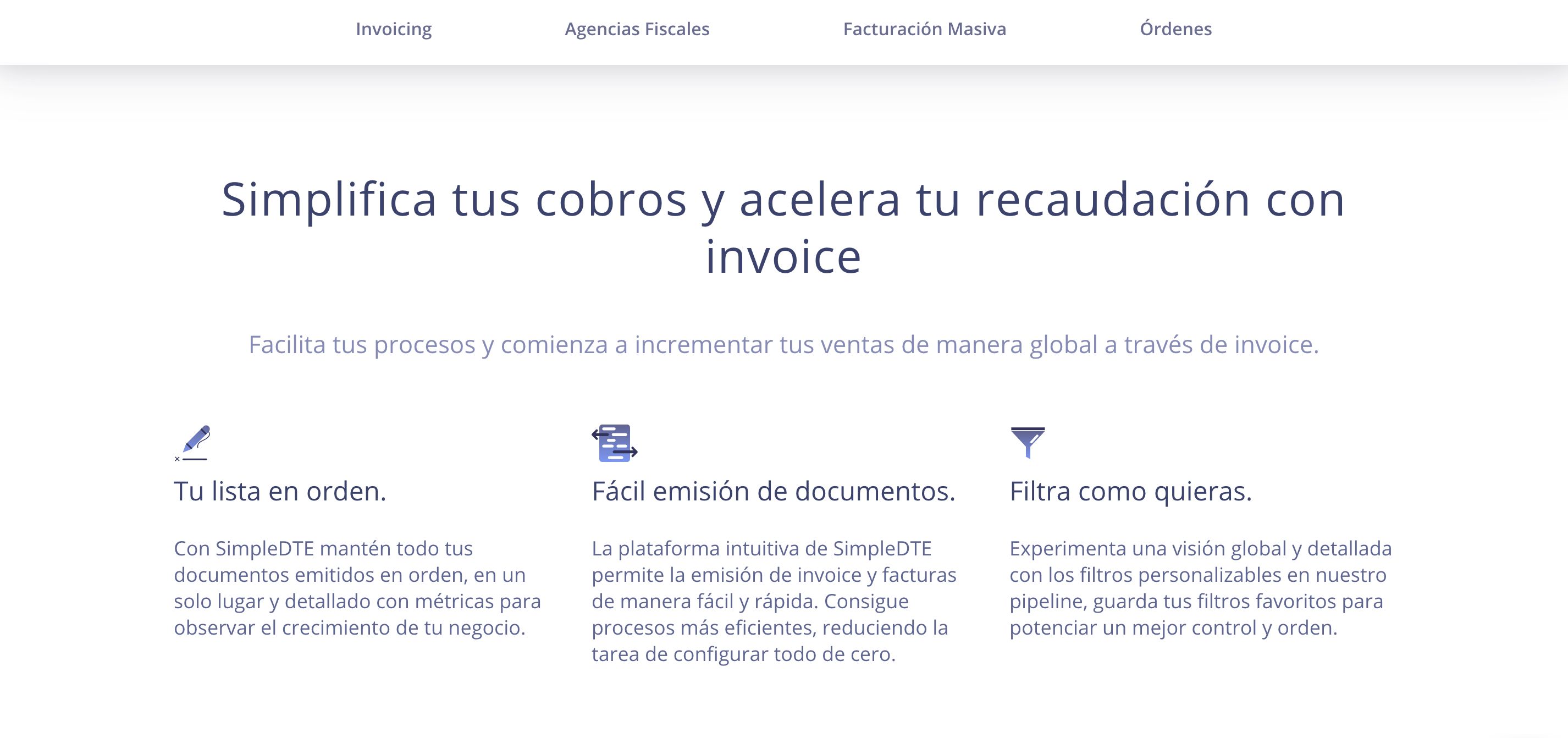Click the pen signature icon

192,443
